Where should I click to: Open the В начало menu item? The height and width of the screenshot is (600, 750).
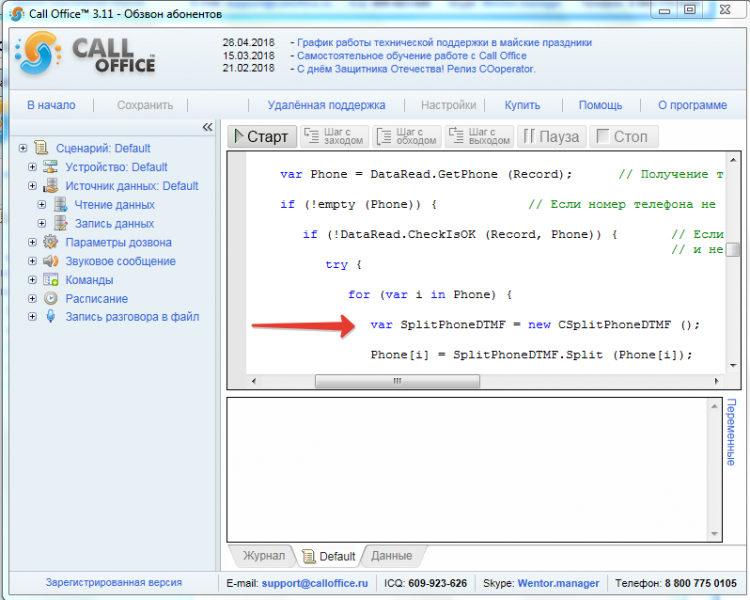[51, 105]
